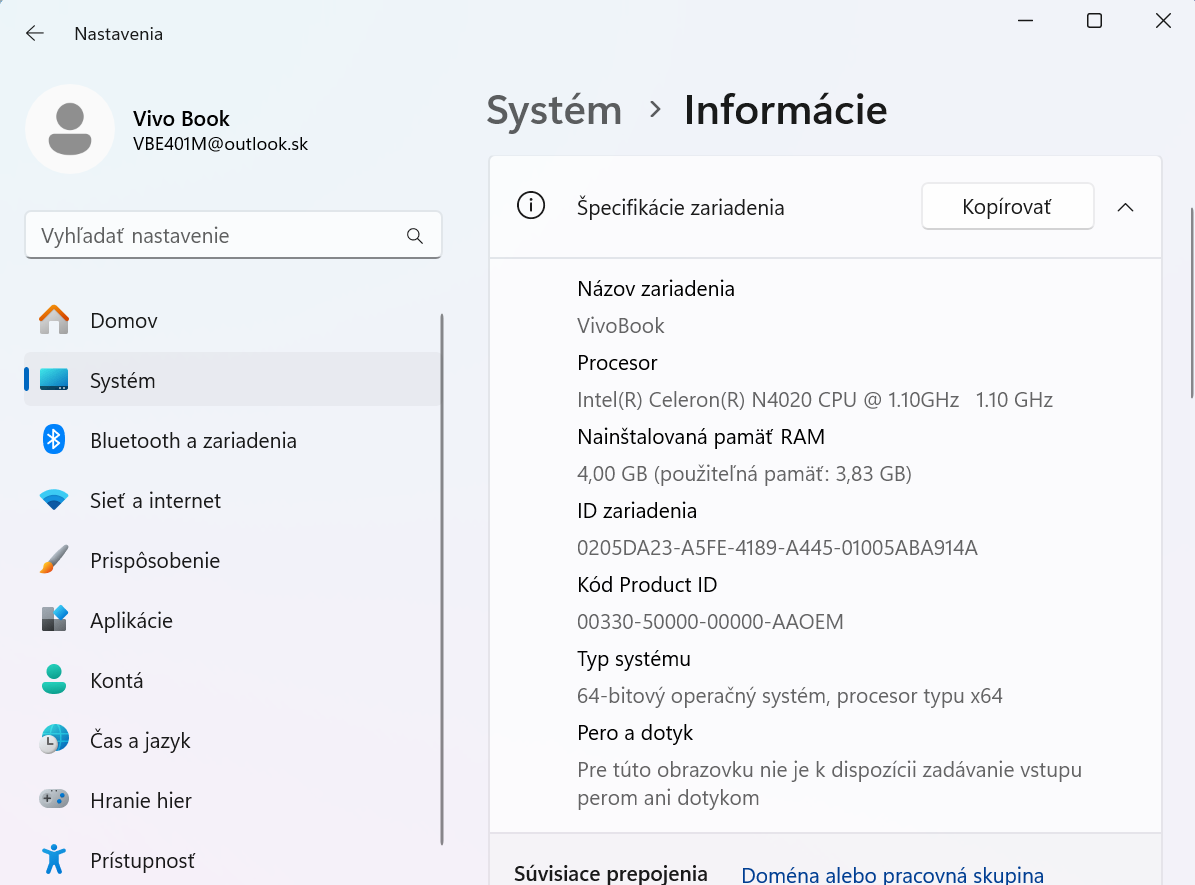Image resolution: width=1195 pixels, height=885 pixels.
Task: Click the search magnifier icon
Action: (x=414, y=235)
